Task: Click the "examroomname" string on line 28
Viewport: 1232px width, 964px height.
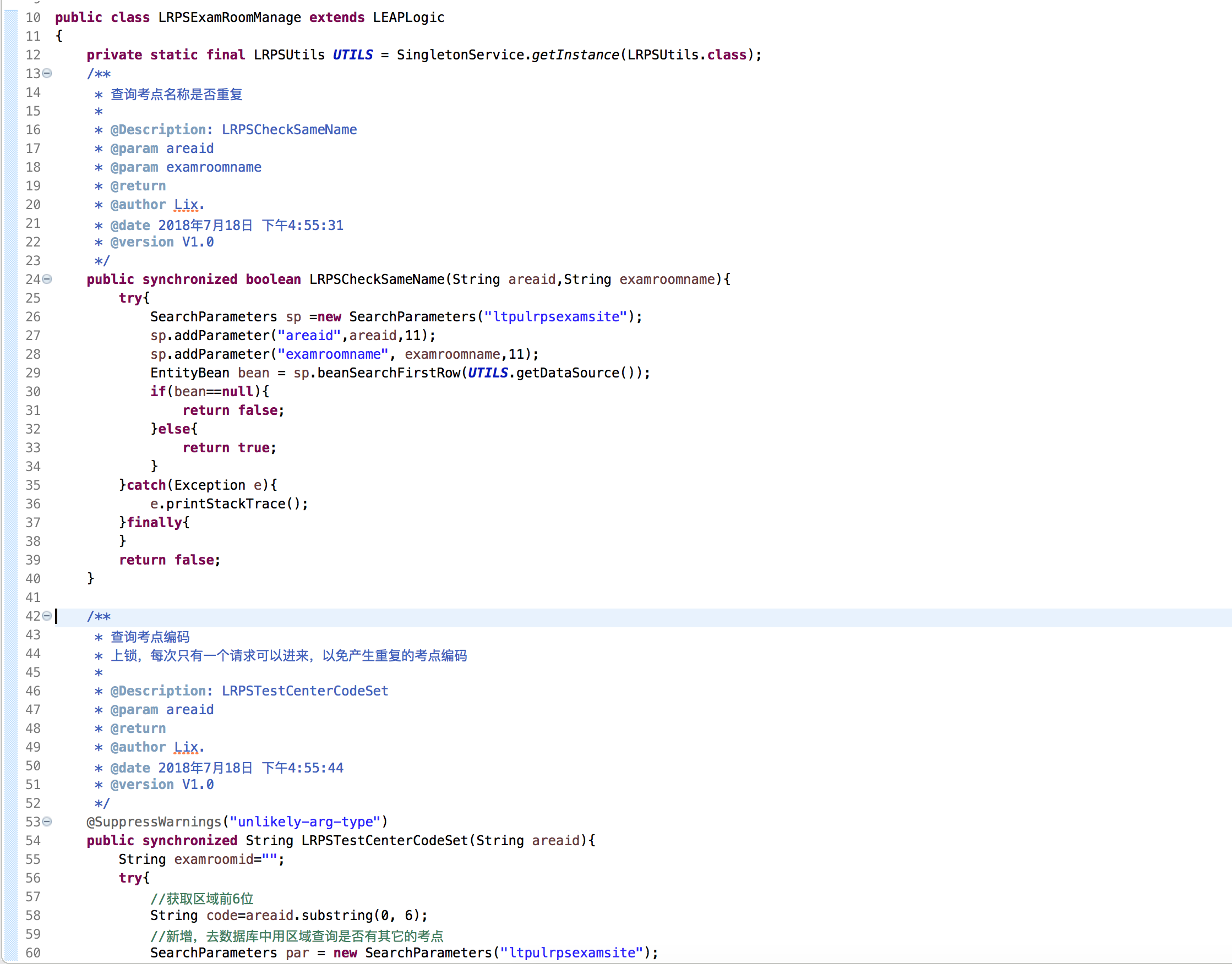Action: [x=333, y=354]
